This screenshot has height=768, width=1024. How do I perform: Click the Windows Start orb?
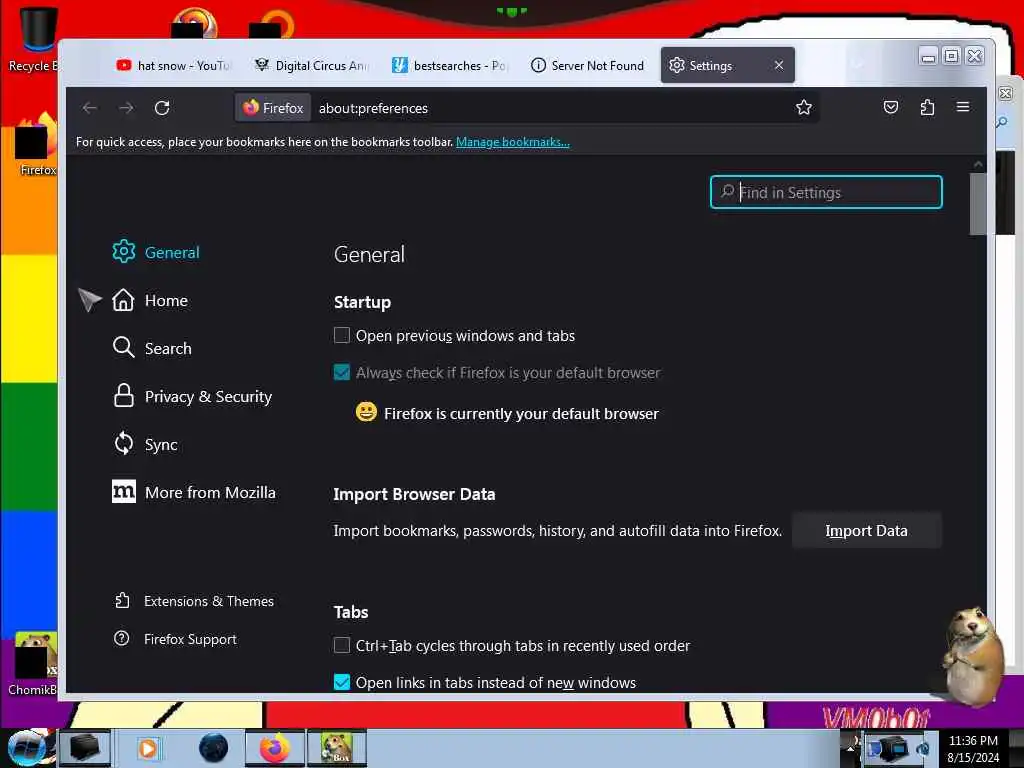pos(26,748)
